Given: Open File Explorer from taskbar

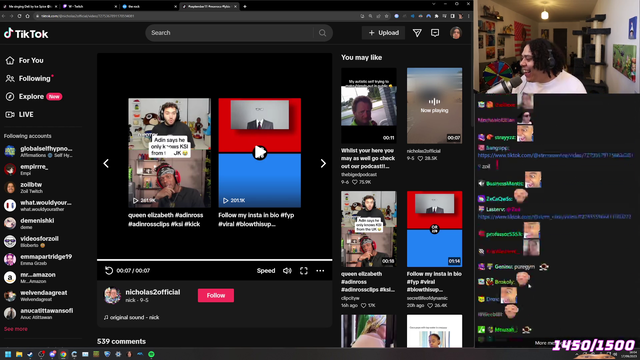Looking at the screenshot, I should point(19,354).
